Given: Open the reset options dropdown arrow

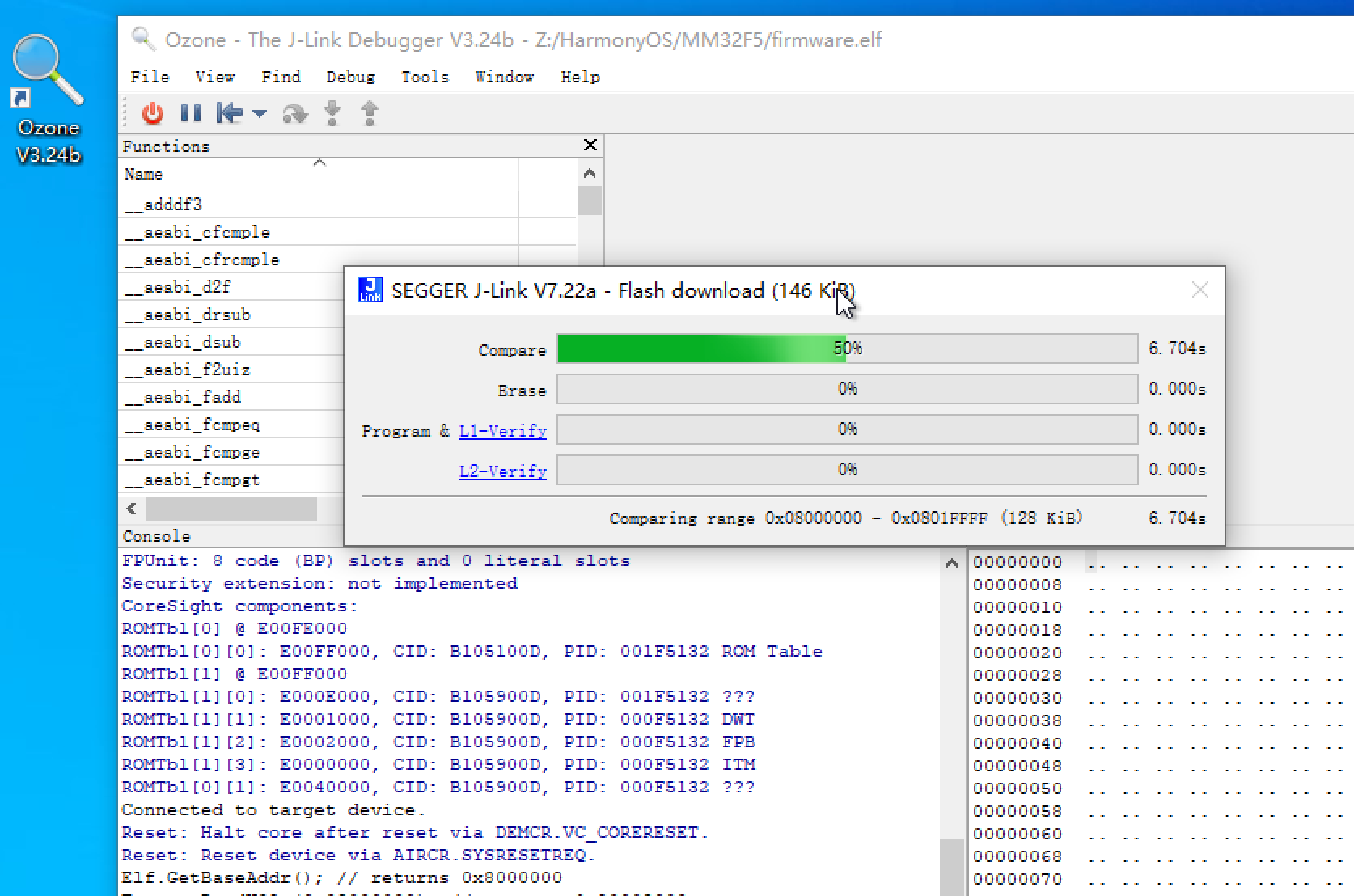Looking at the screenshot, I should coord(259,114).
